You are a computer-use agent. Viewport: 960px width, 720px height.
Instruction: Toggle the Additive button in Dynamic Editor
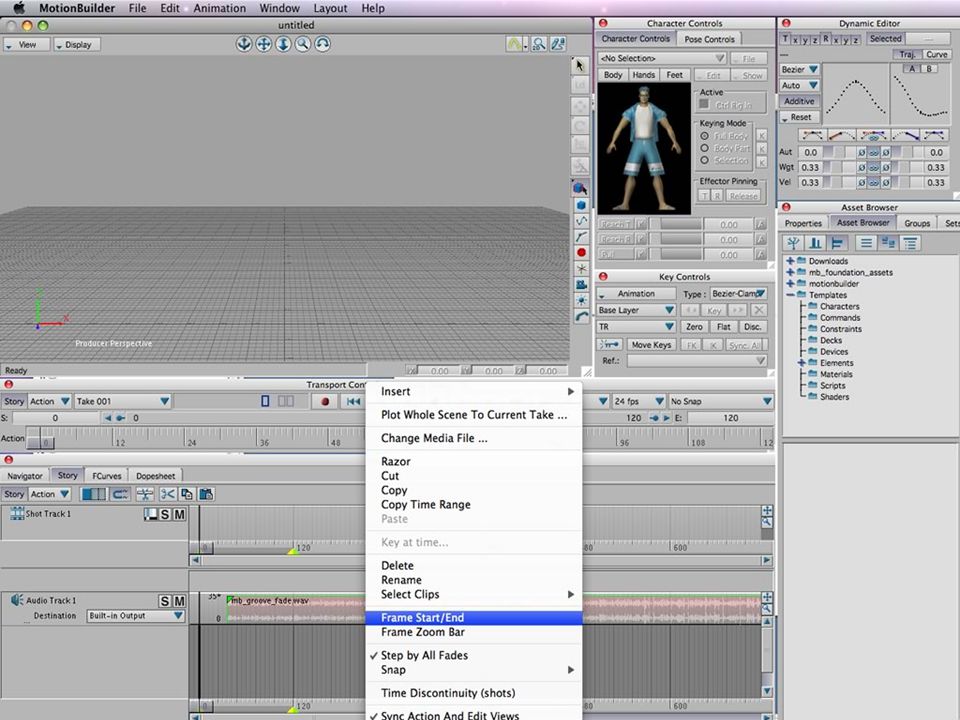coord(799,101)
